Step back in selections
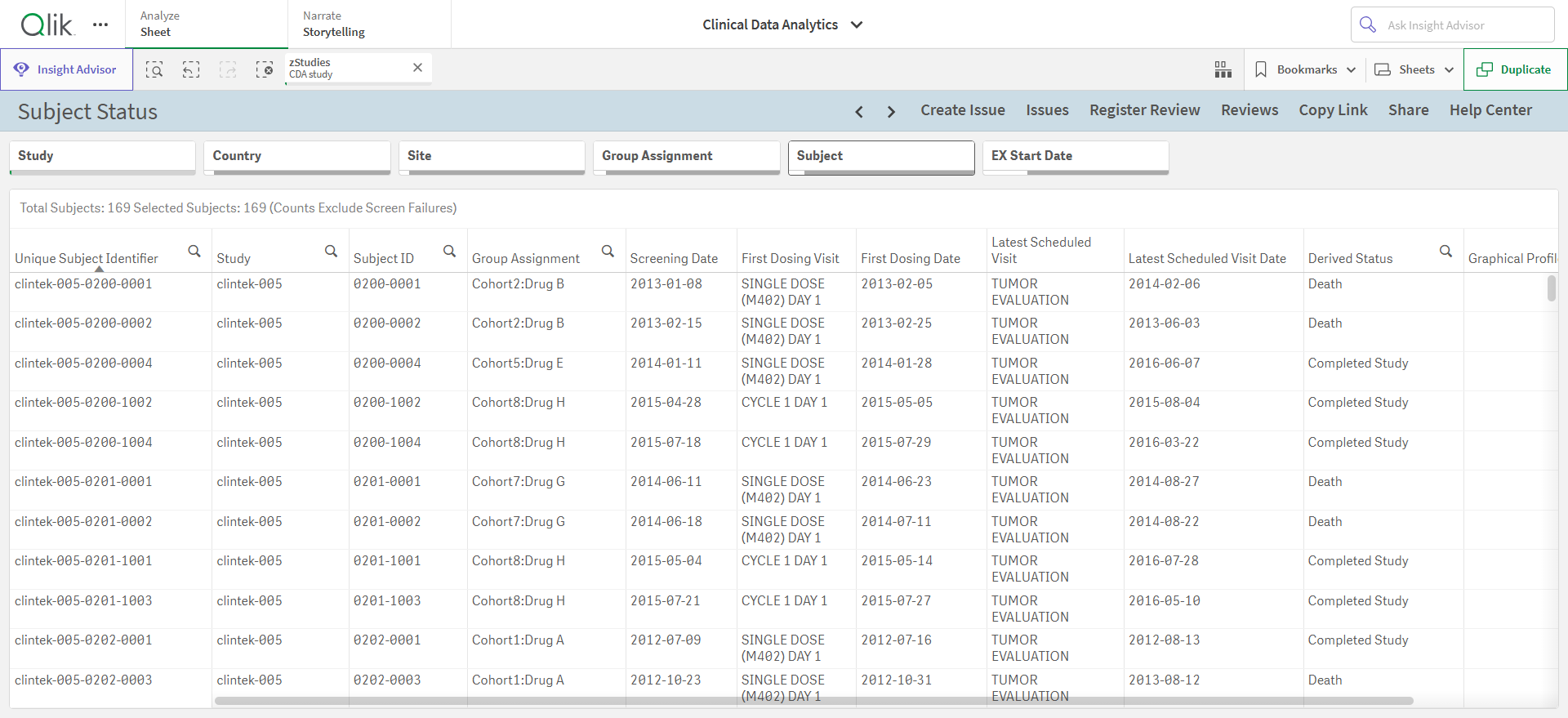Viewport: 1568px width, 718px height. coord(191,69)
